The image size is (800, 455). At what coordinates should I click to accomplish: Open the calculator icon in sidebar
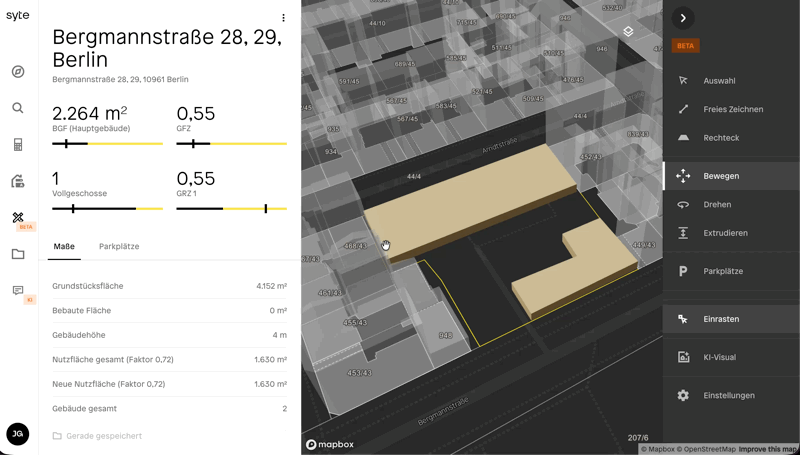[x=18, y=145]
